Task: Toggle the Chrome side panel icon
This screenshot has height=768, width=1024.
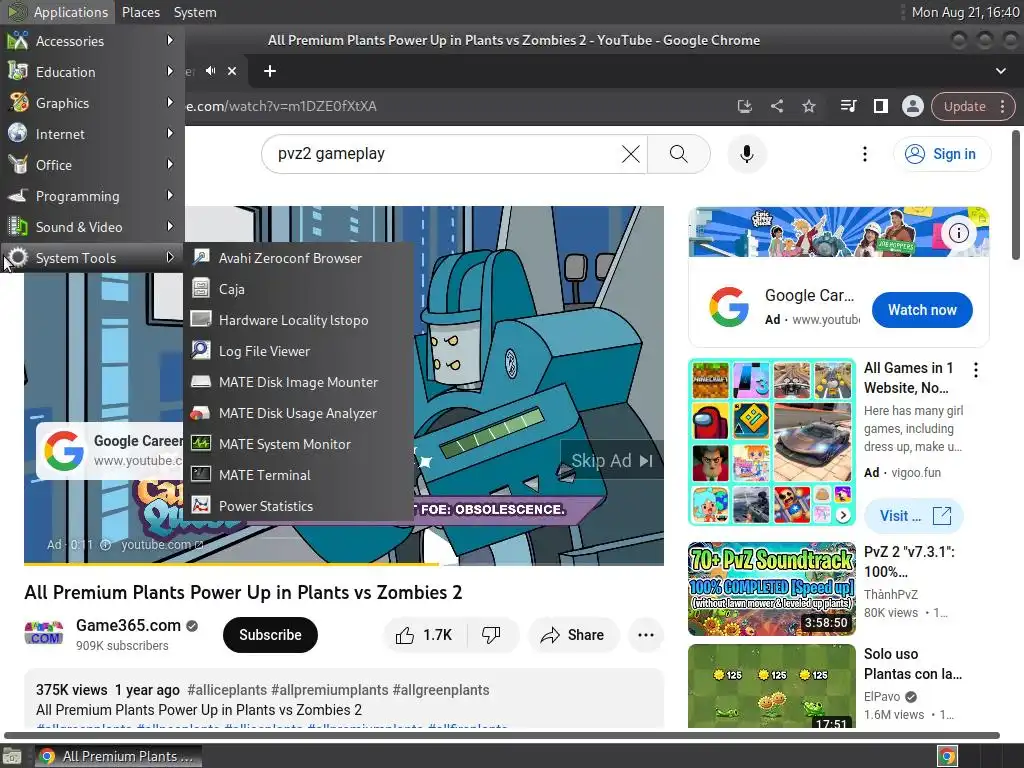Action: point(880,106)
